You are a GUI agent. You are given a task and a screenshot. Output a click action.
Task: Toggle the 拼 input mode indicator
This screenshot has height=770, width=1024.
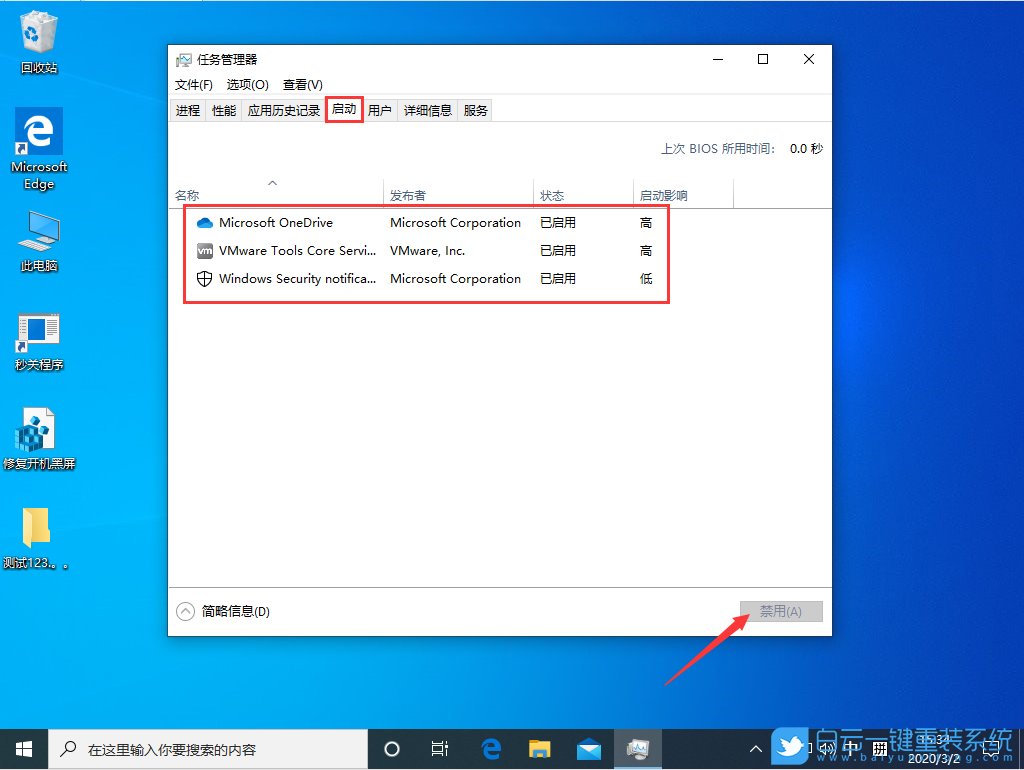pos(879,748)
